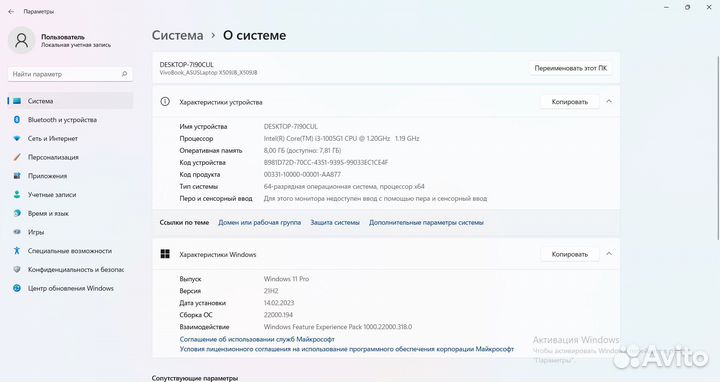Screen dimensions: 720x382
Task: Open the user account avatar icon
Action: tap(22, 40)
